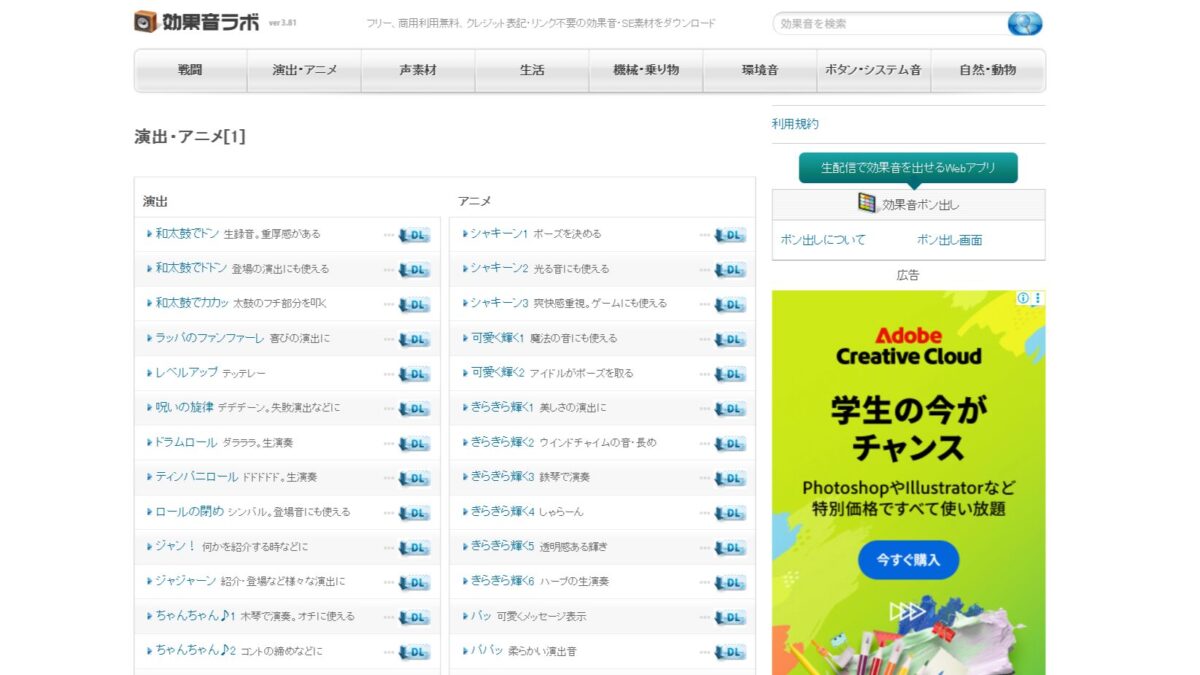Download the ドラムロール sound file
This screenshot has width=1200, height=675.
(414, 443)
